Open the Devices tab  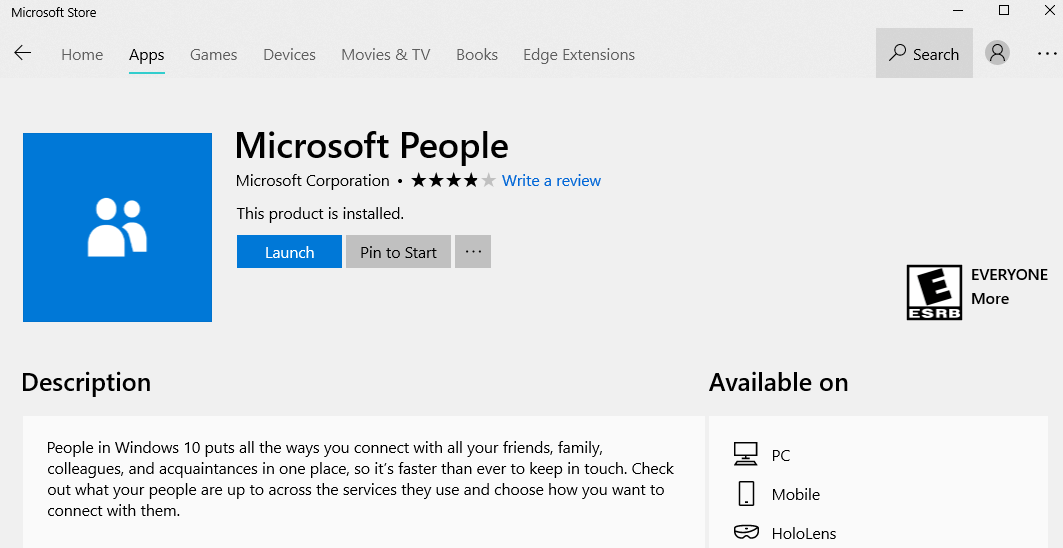coord(289,55)
